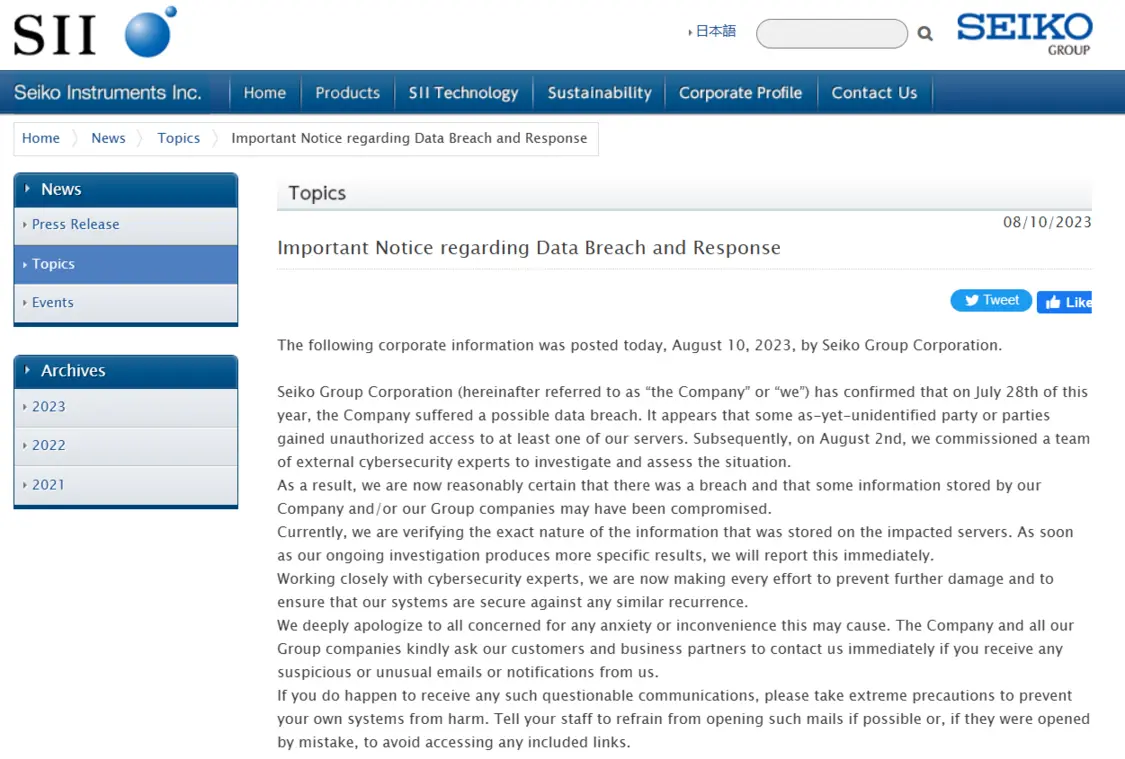Click the SII globe logo
The height and width of the screenshot is (759, 1125).
click(x=95, y=32)
